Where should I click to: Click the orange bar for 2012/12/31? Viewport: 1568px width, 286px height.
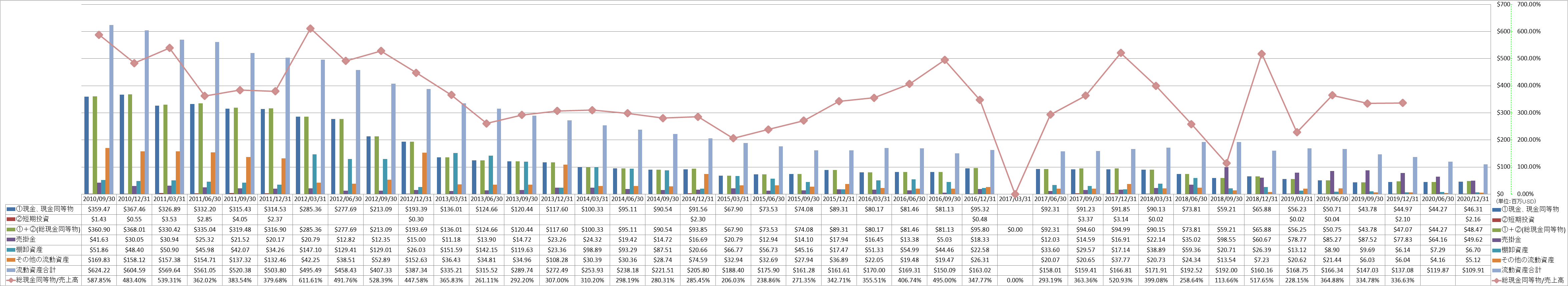pos(424,173)
